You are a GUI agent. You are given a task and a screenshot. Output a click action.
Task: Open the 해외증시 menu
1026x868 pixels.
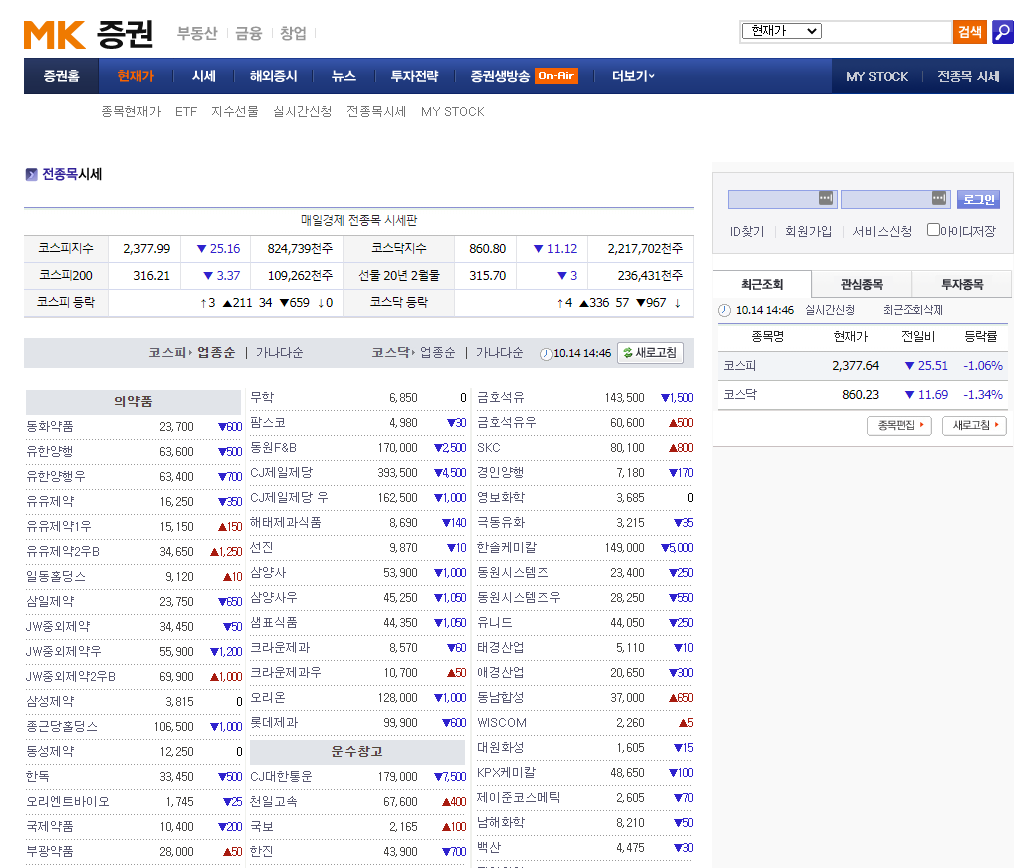click(274, 76)
